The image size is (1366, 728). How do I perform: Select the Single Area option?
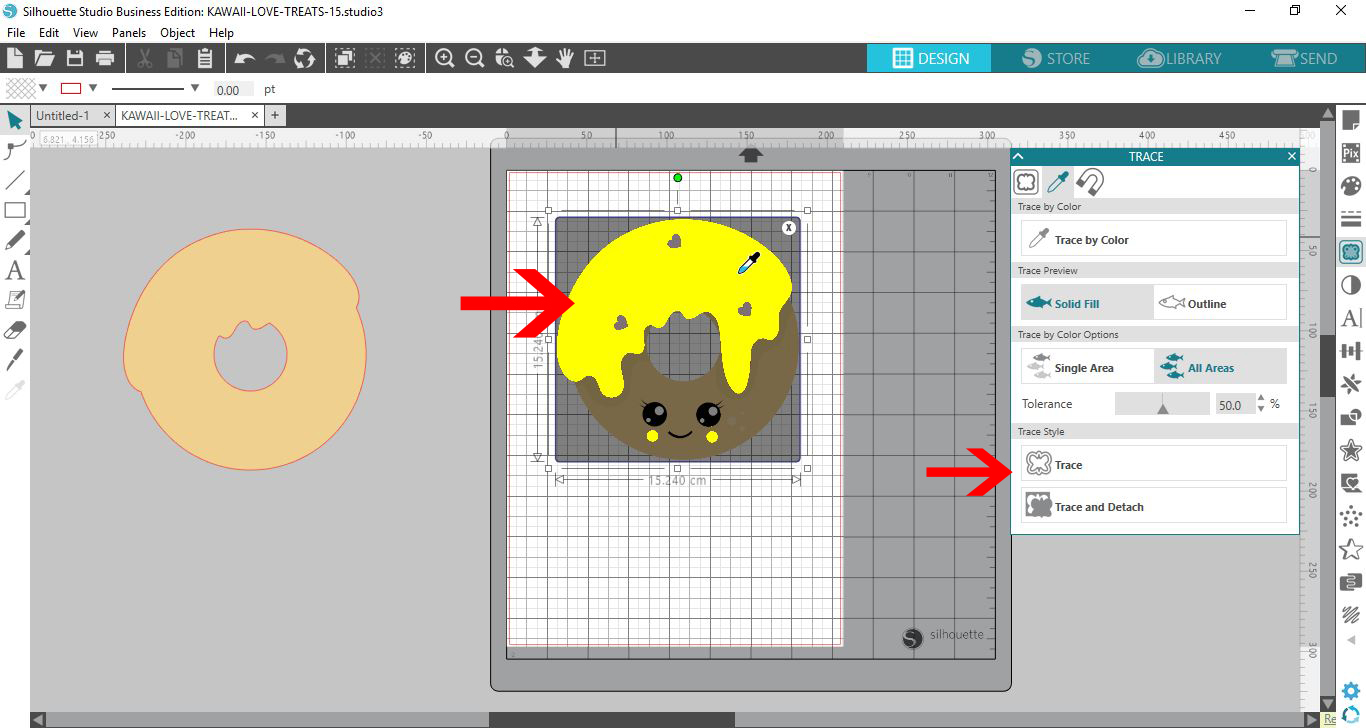tap(1087, 367)
